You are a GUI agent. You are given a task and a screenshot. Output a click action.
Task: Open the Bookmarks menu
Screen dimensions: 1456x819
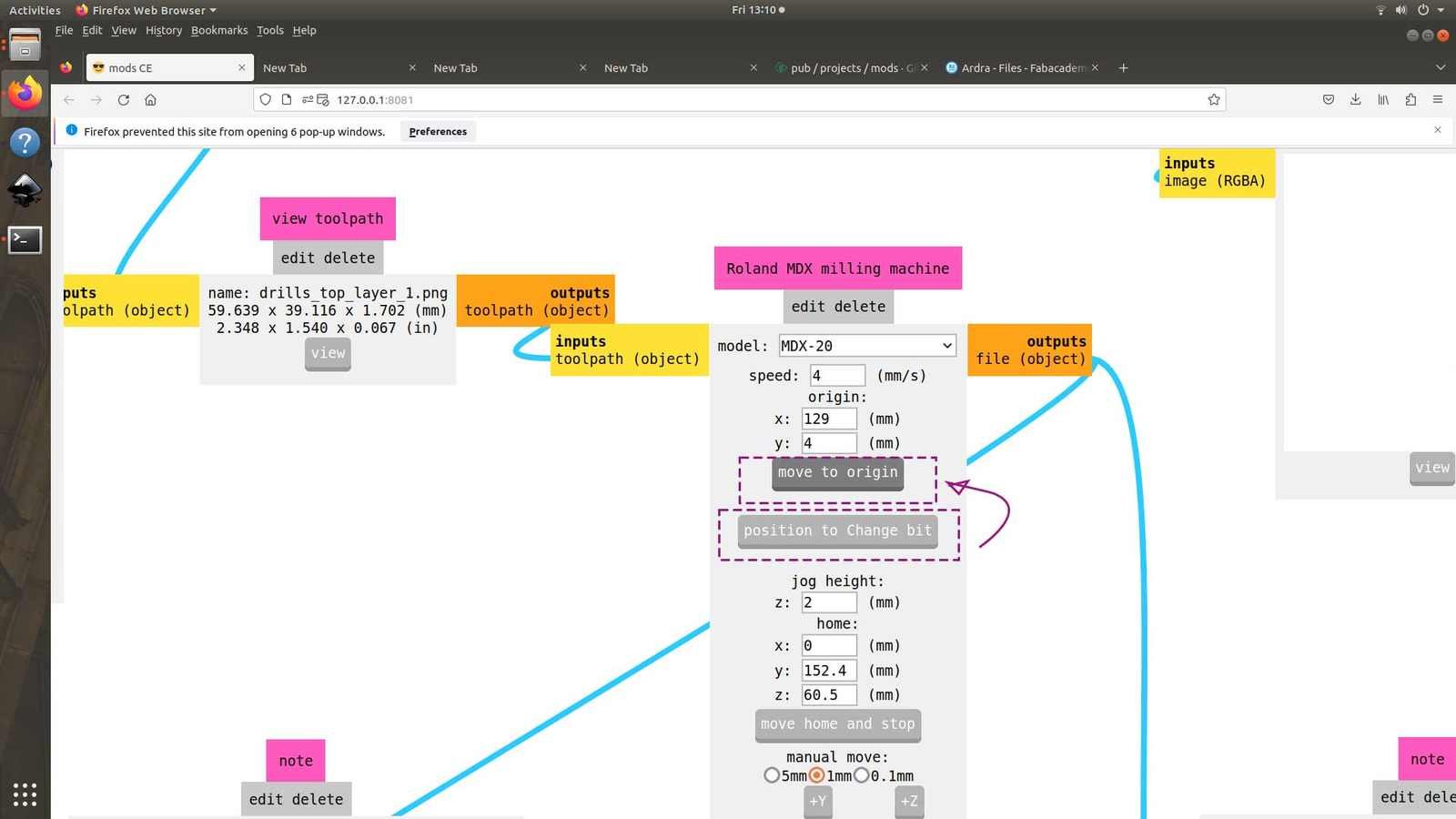pyautogui.click(x=218, y=30)
